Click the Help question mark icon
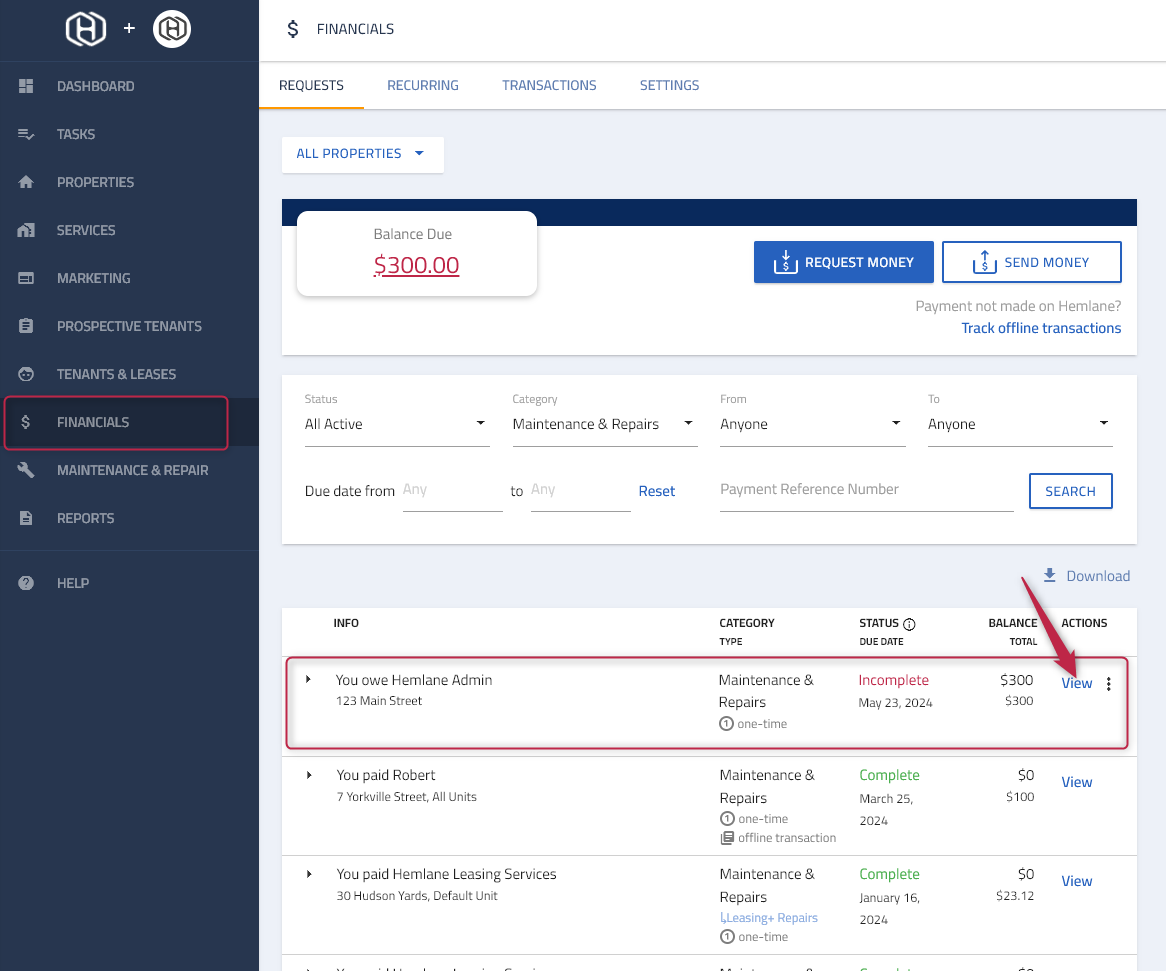1166x971 pixels. [x=26, y=583]
